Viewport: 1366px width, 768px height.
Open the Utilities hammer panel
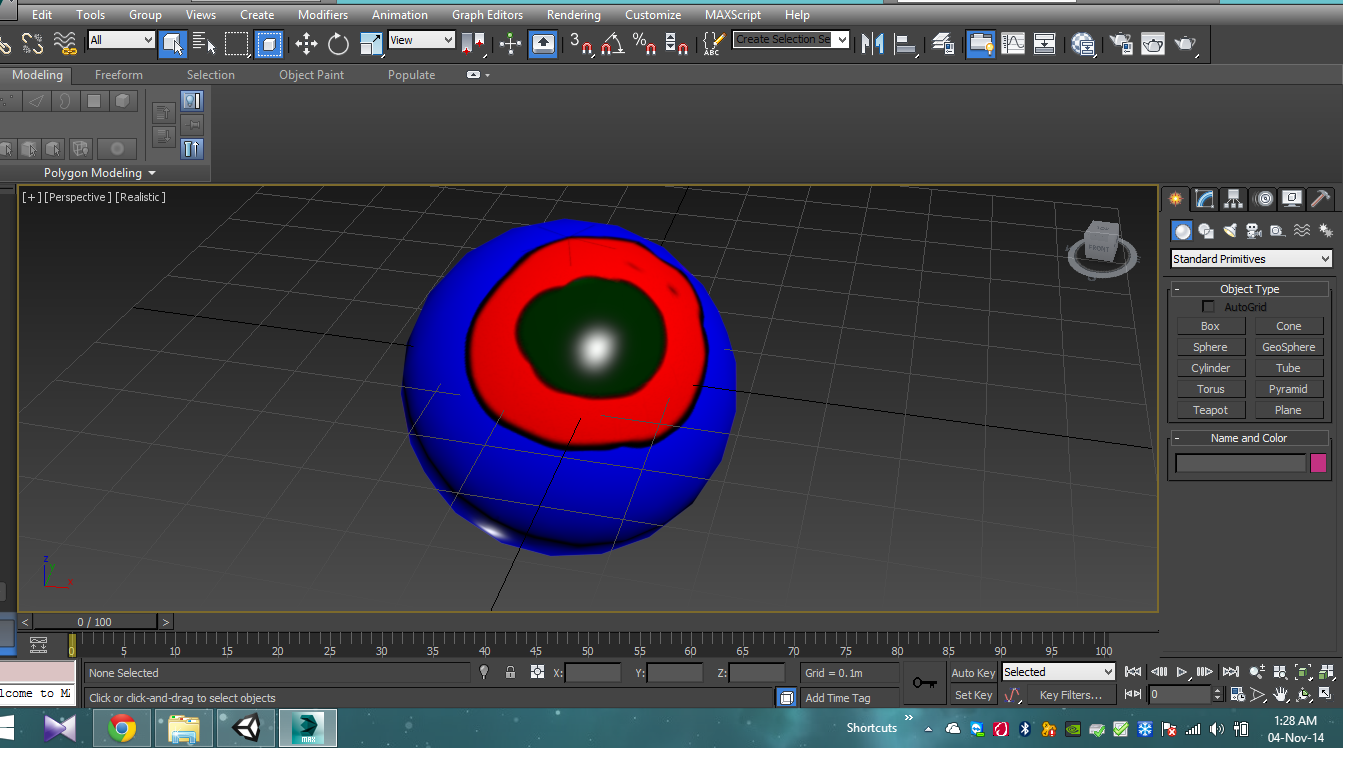coord(1320,199)
